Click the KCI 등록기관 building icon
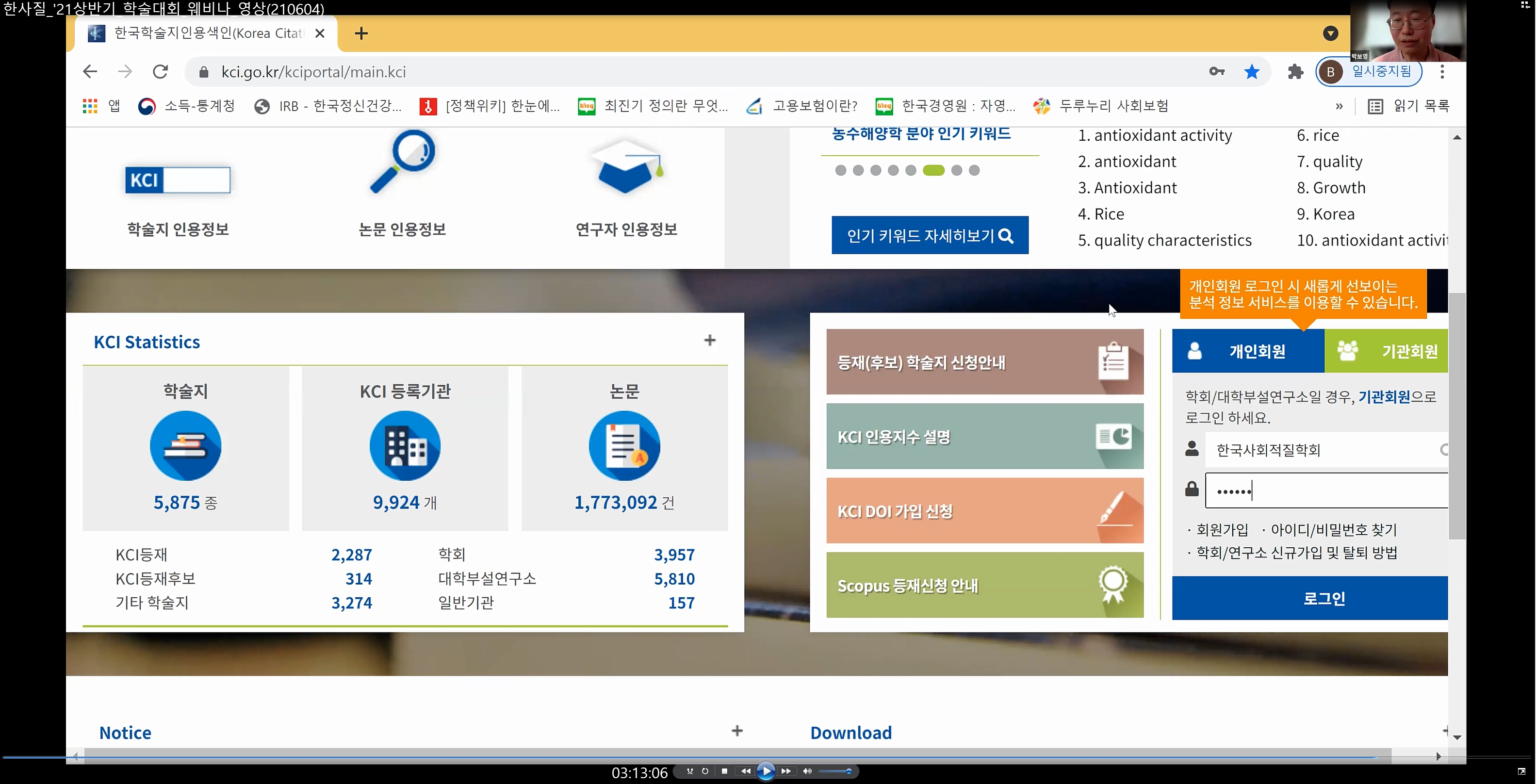 405,445
